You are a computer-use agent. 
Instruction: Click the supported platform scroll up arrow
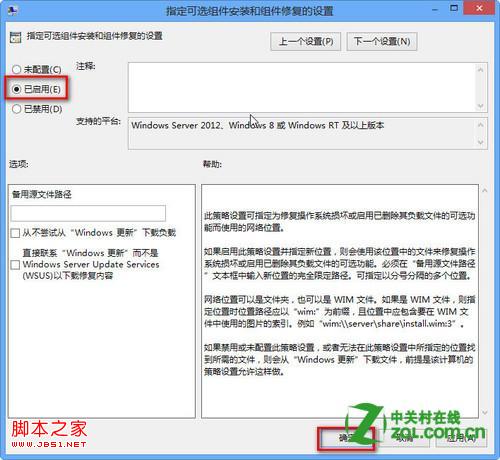click(481, 125)
